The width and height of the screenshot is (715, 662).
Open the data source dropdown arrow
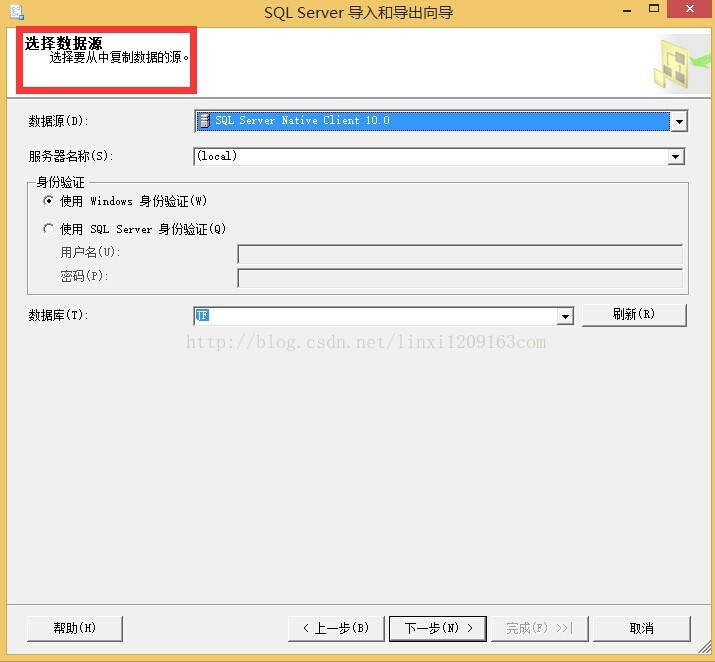[679, 121]
